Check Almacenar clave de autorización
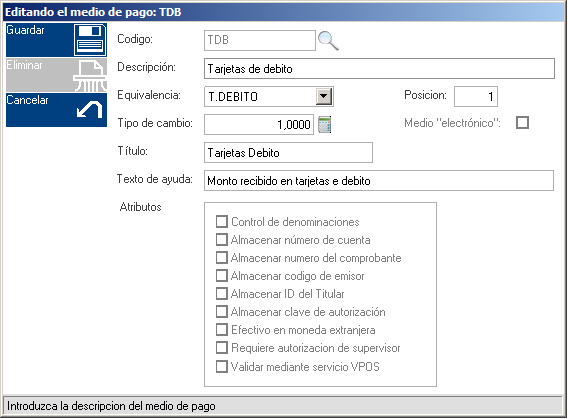 click(222, 312)
